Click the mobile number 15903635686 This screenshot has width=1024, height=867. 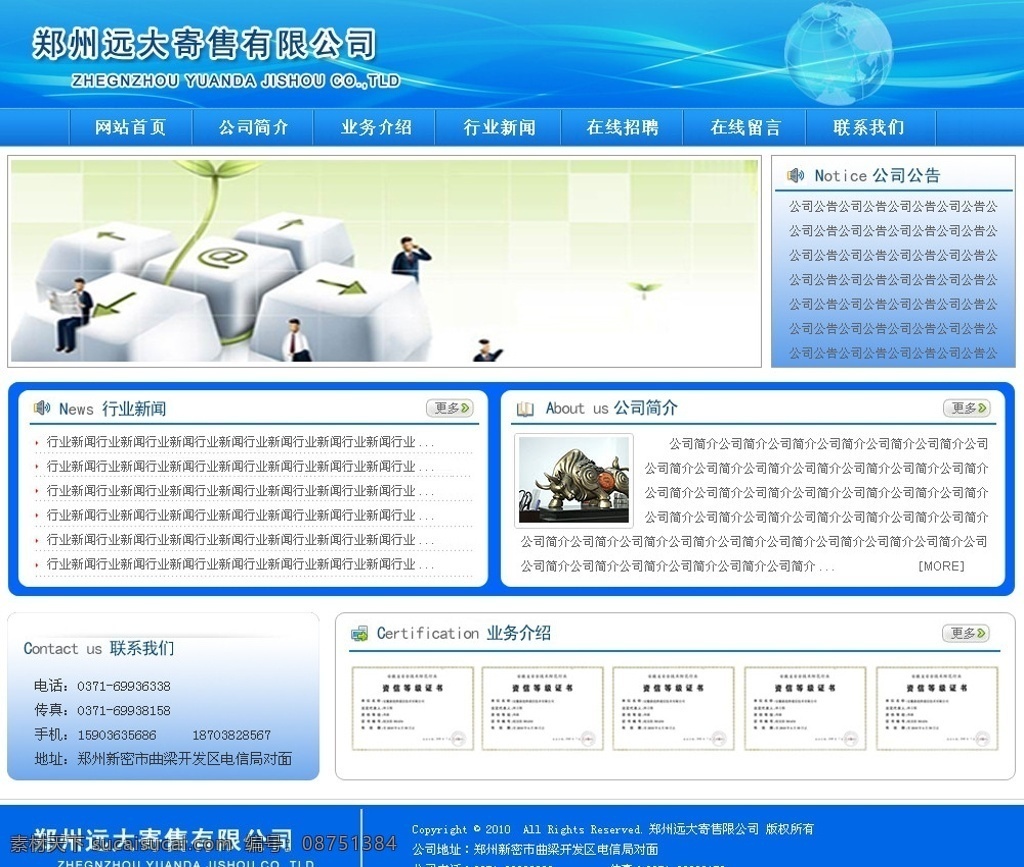(x=117, y=735)
